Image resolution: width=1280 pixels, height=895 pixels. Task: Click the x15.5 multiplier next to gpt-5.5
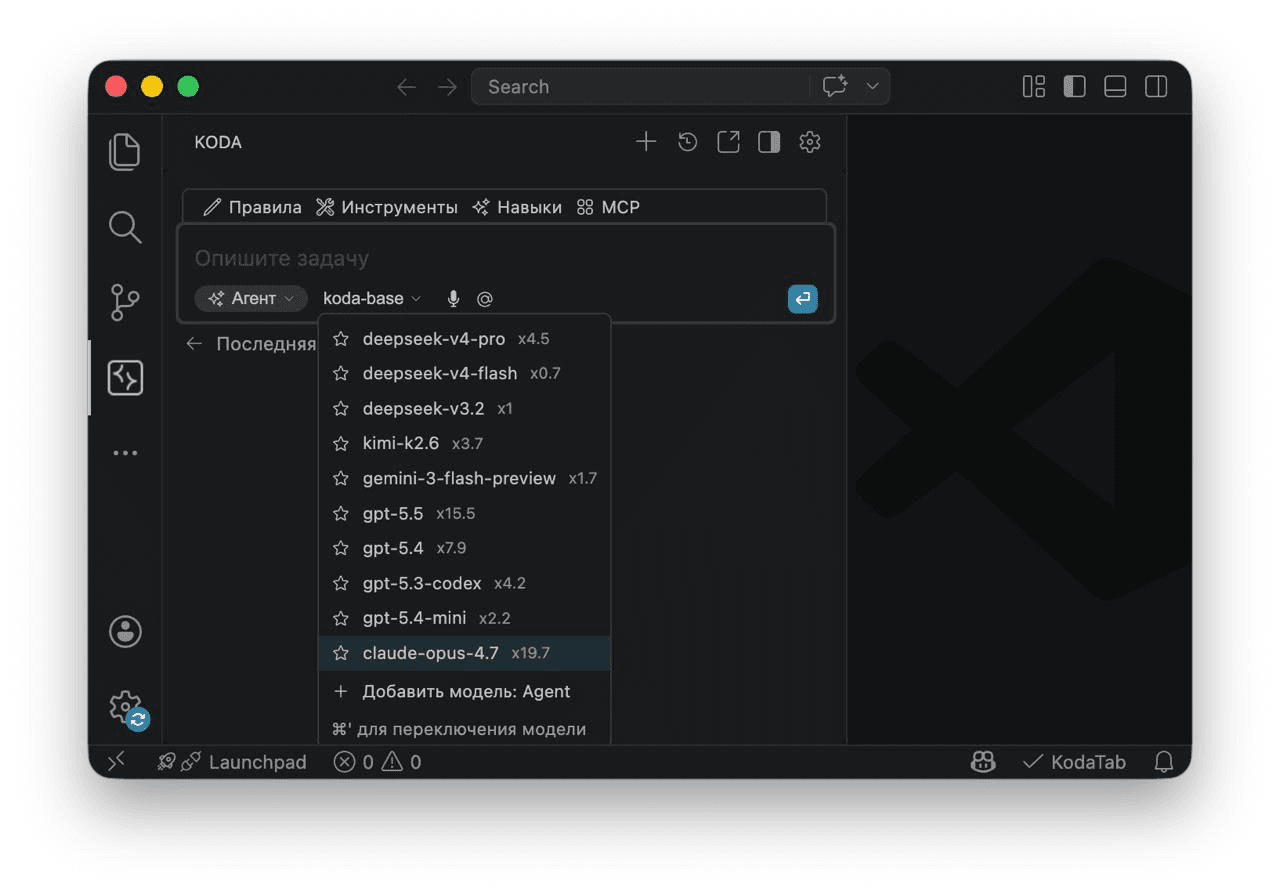coord(456,513)
